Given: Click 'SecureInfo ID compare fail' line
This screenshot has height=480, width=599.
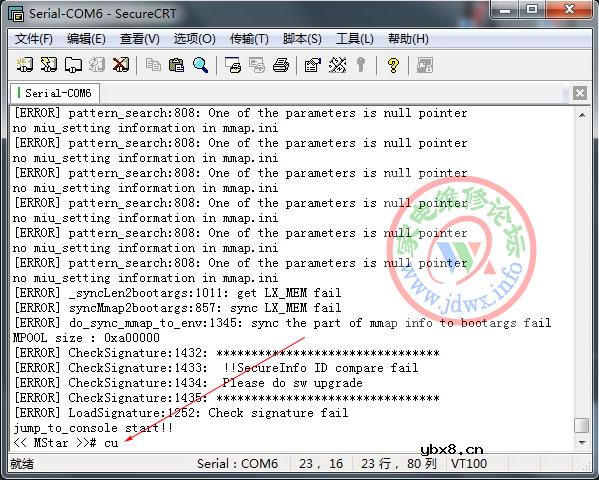Looking at the screenshot, I should 216,368.
